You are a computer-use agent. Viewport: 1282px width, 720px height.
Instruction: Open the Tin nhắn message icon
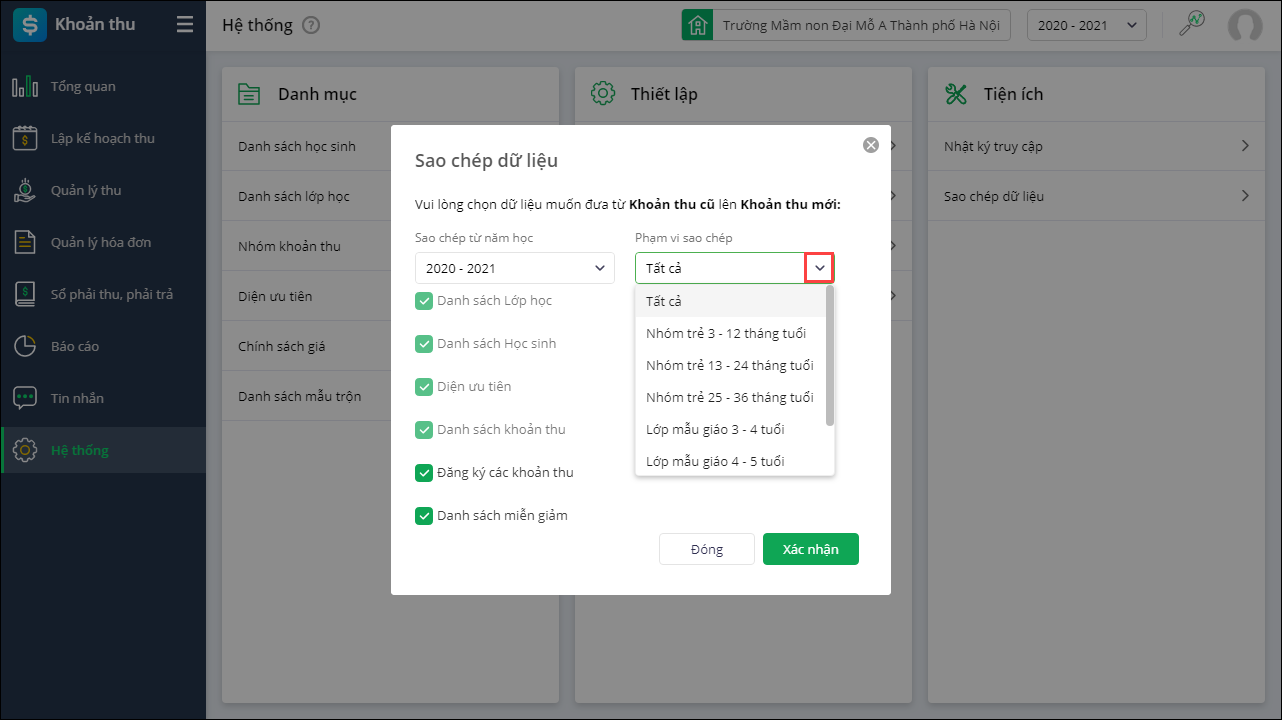(25, 399)
